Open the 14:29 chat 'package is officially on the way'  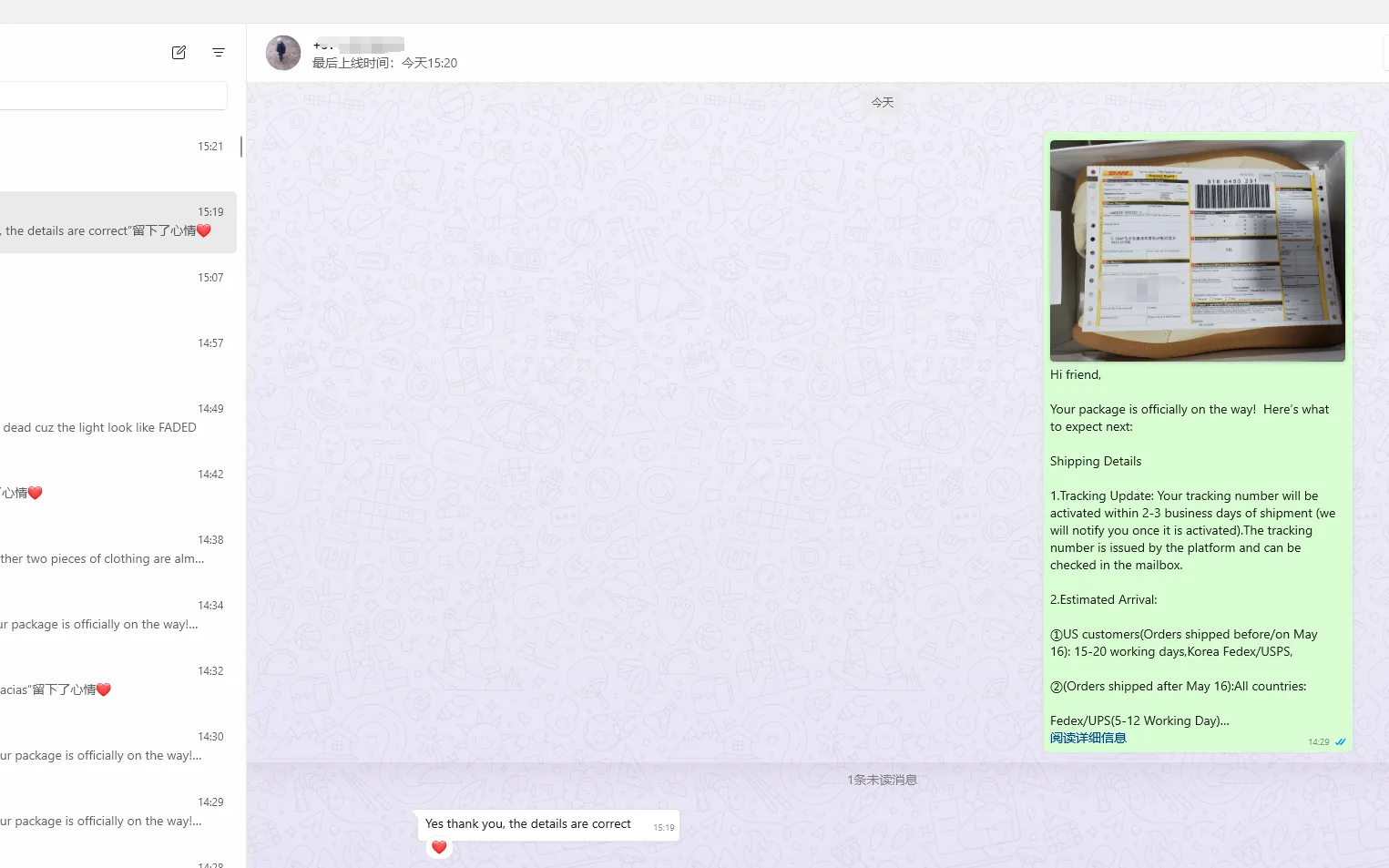point(118,812)
